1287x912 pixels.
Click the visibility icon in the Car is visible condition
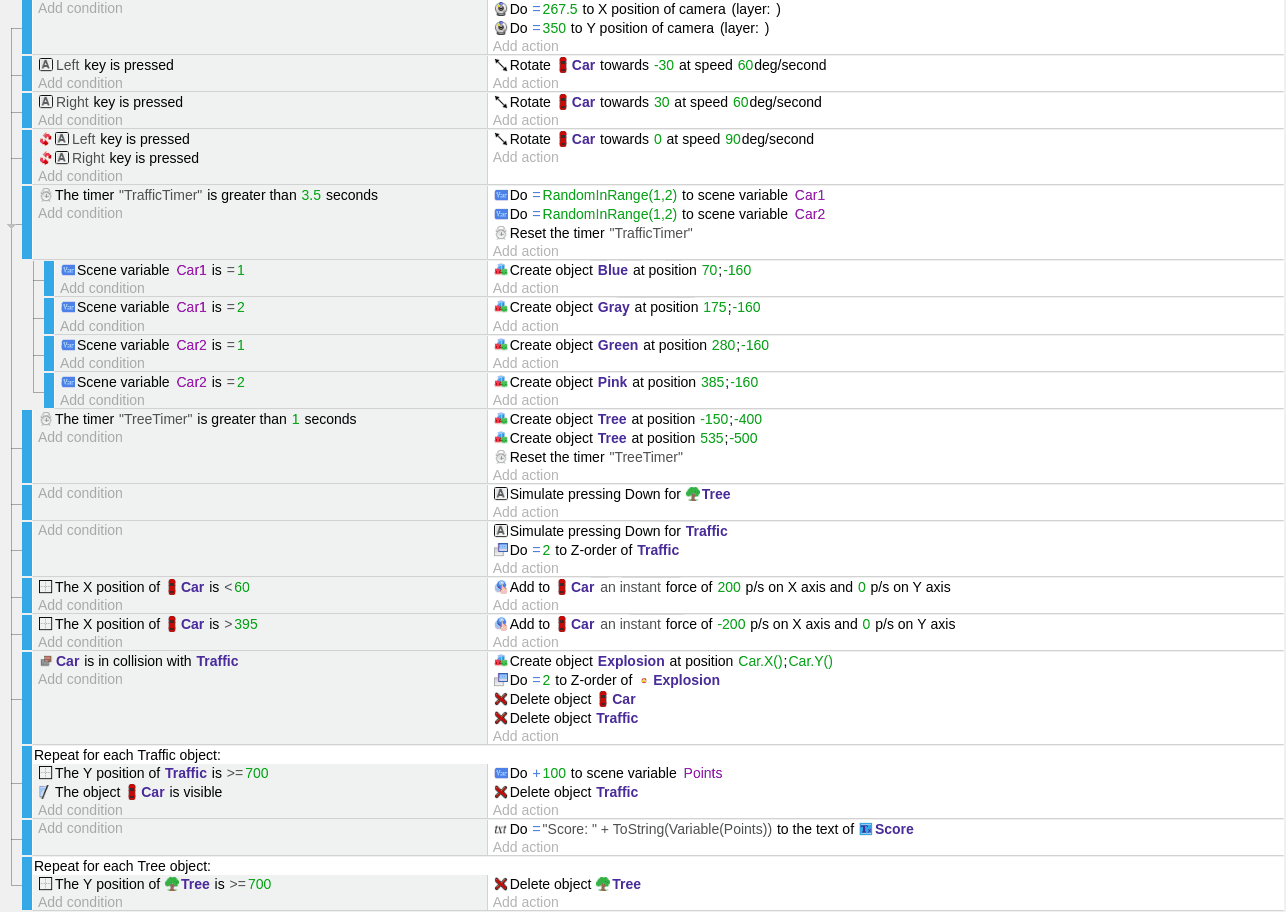tap(45, 792)
